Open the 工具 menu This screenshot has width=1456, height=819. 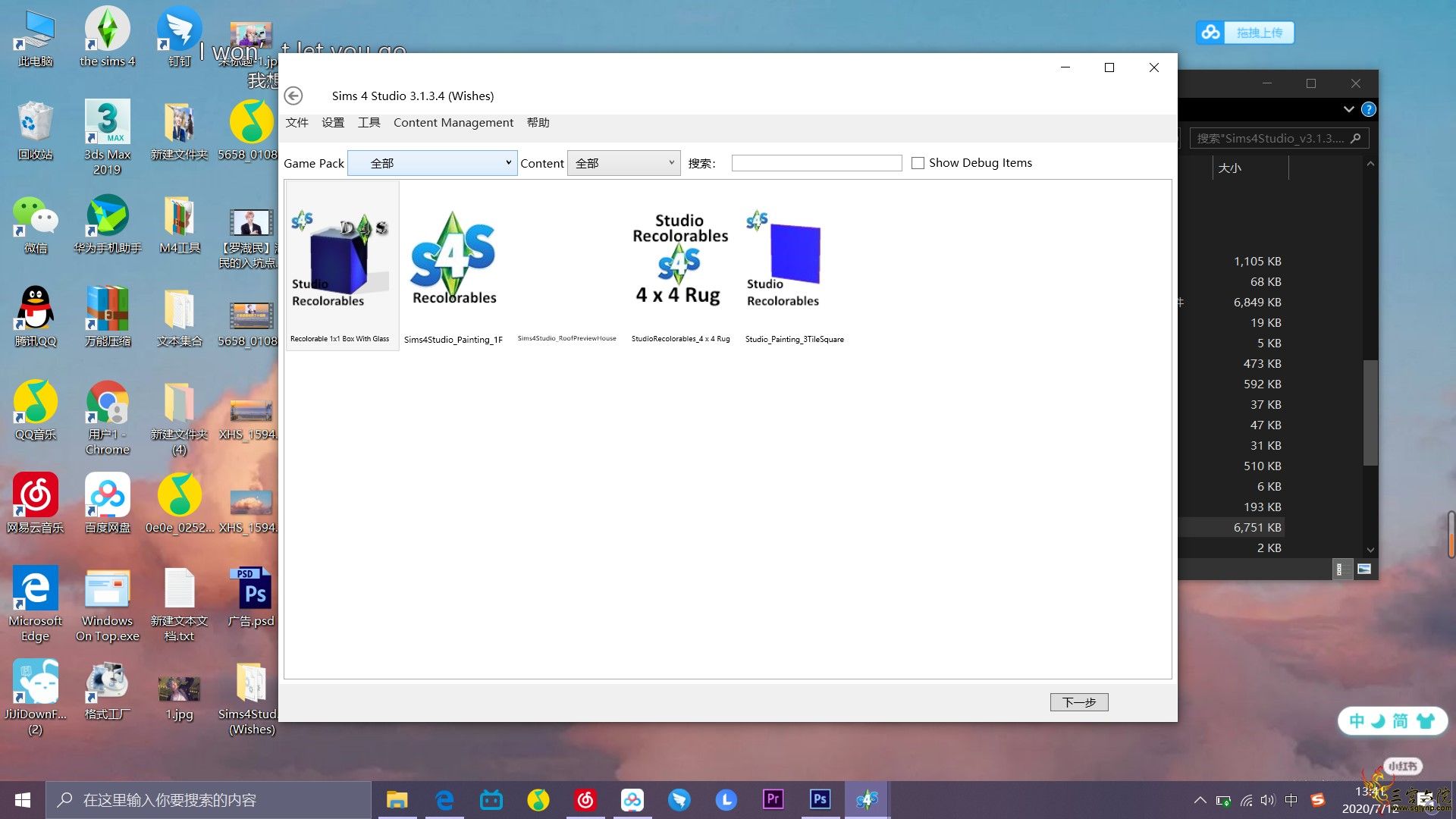click(369, 123)
